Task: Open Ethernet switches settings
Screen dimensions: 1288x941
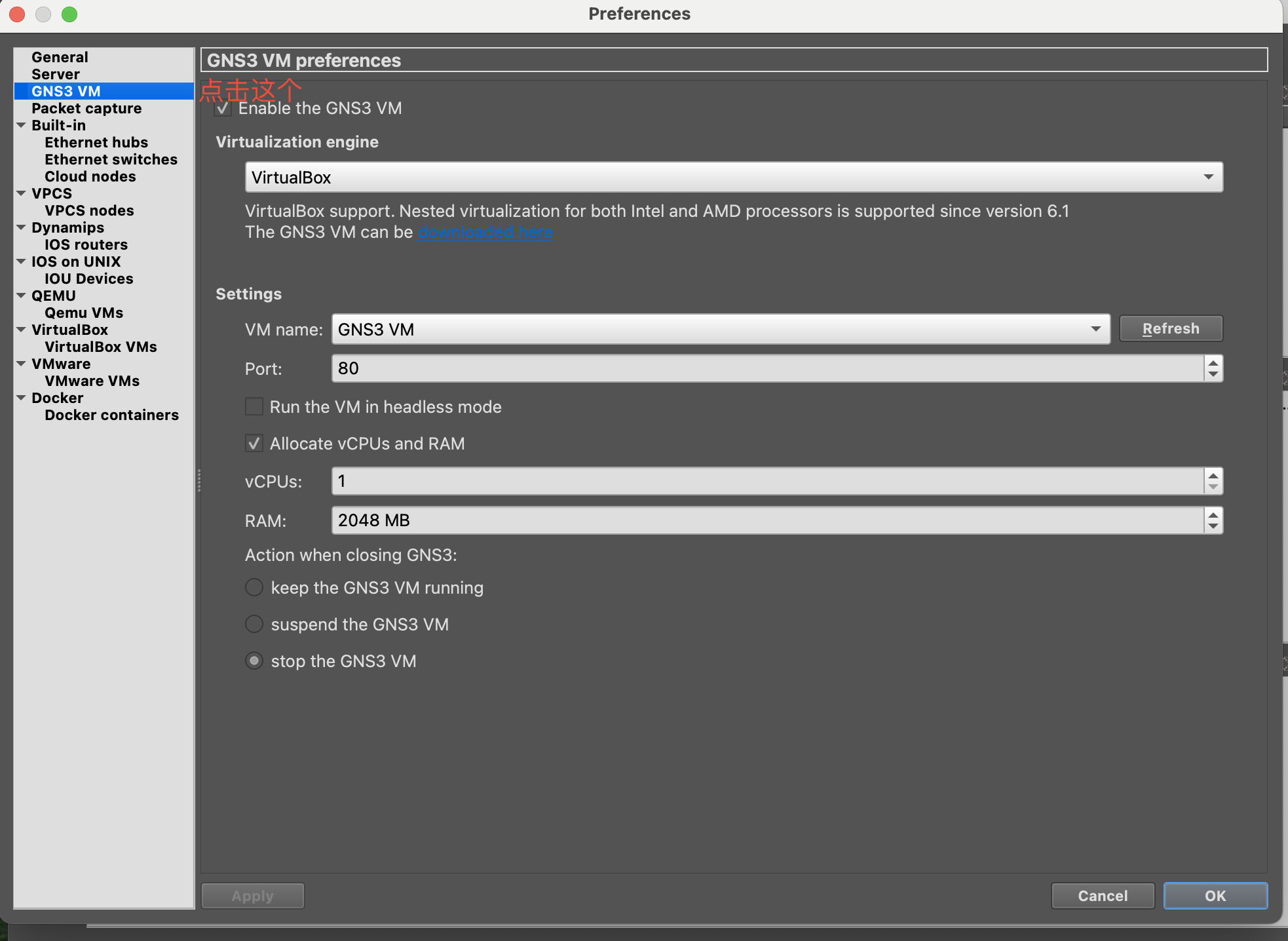Action: tap(111, 159)
